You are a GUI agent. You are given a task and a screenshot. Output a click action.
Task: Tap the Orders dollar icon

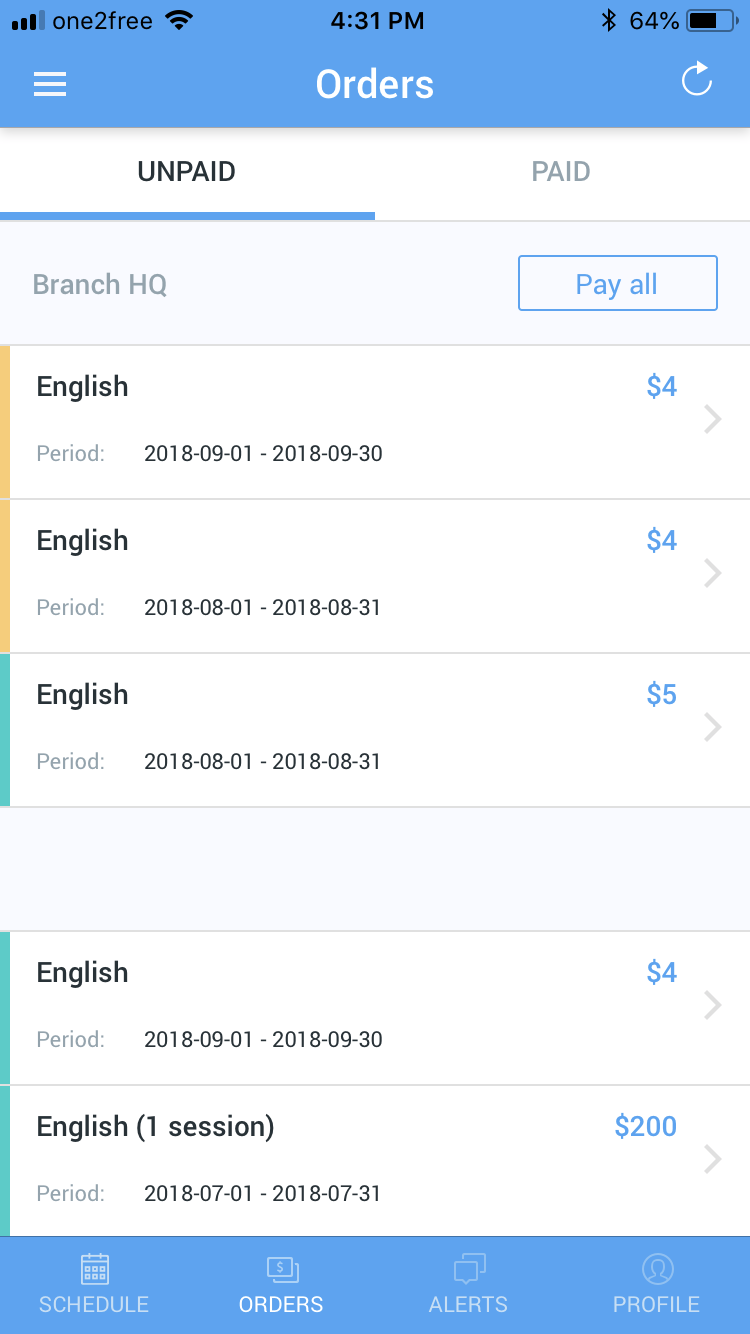[x=282, y=1270]
